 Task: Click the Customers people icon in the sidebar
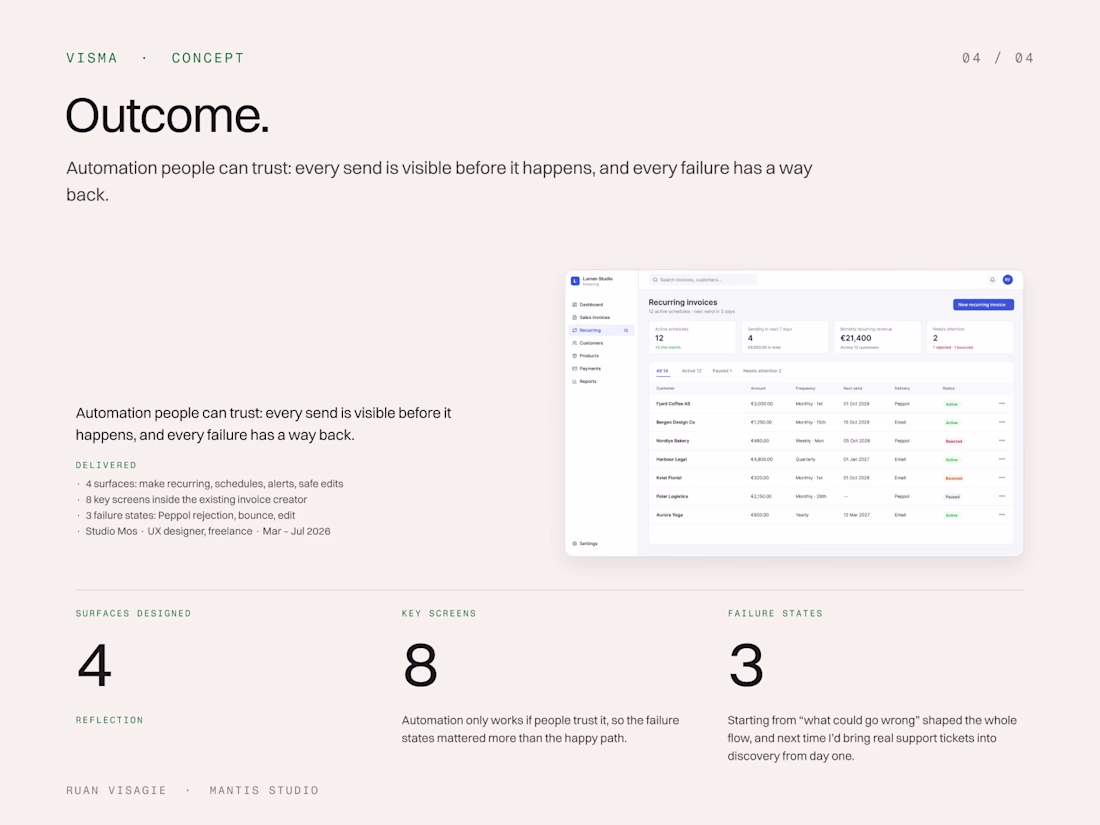click(x=575, y=343)
